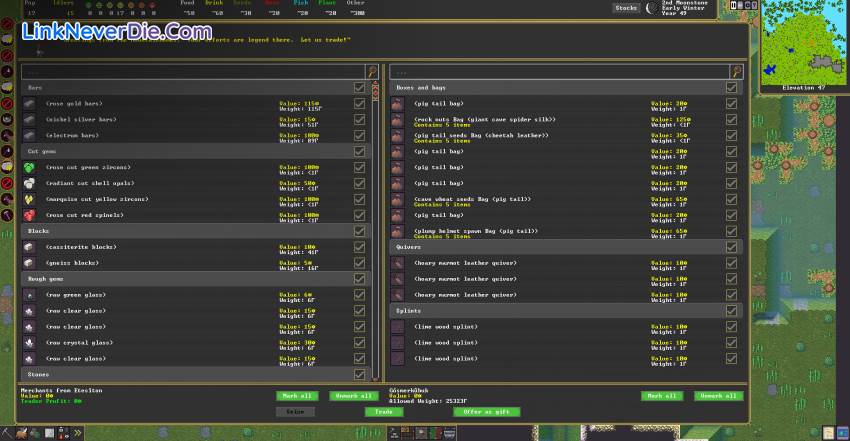Click the cassiterite blocks item icon
Image resolution: width=850 pixels, height=441 pixels.
[x=30, y=247]
